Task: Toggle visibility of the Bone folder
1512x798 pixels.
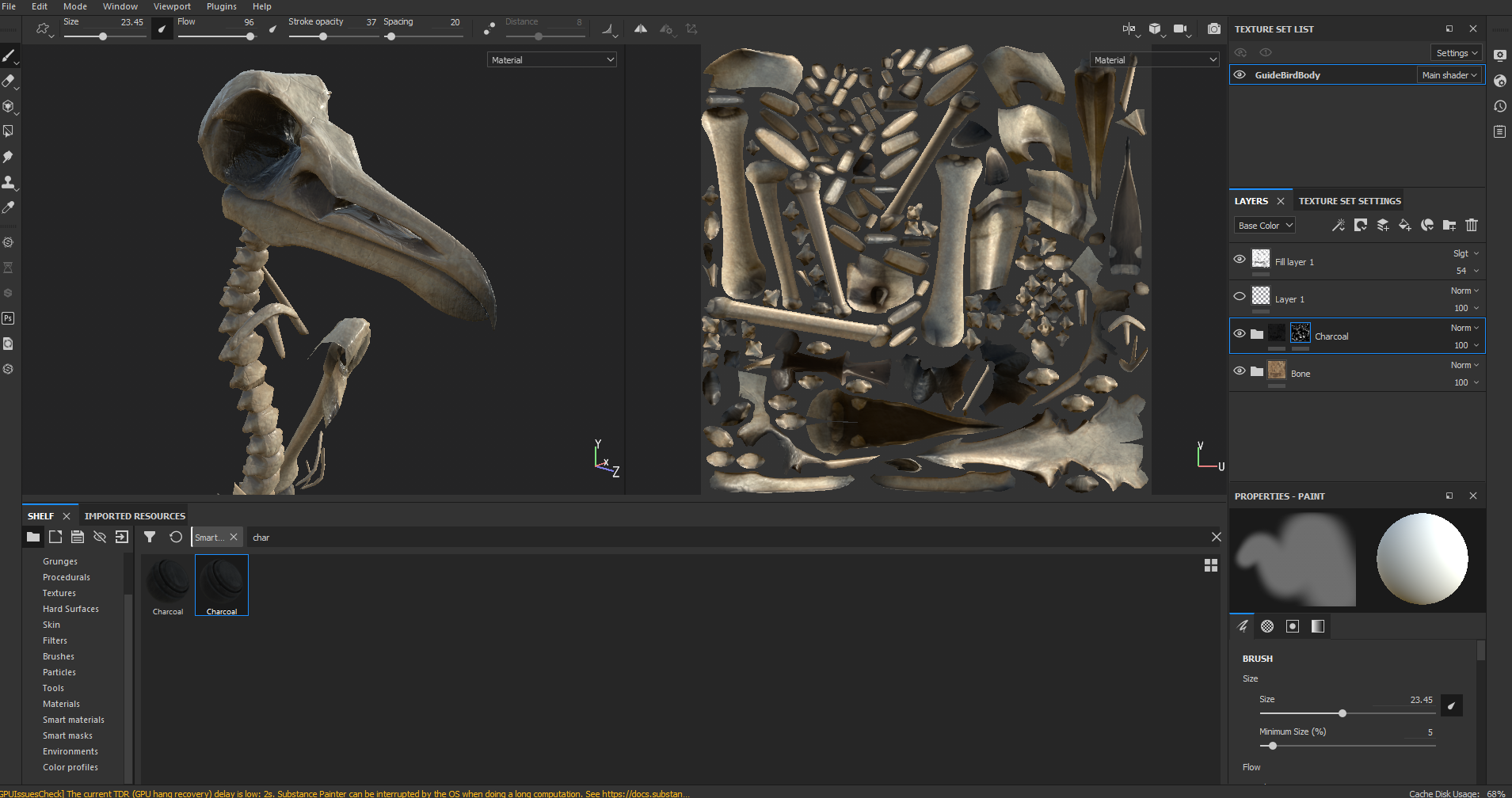Action: tap(1240, 371)
